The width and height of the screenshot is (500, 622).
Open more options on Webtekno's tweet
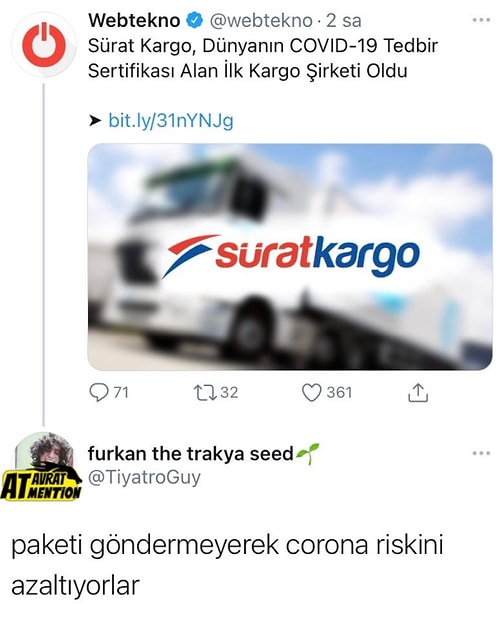pos(481,20)
